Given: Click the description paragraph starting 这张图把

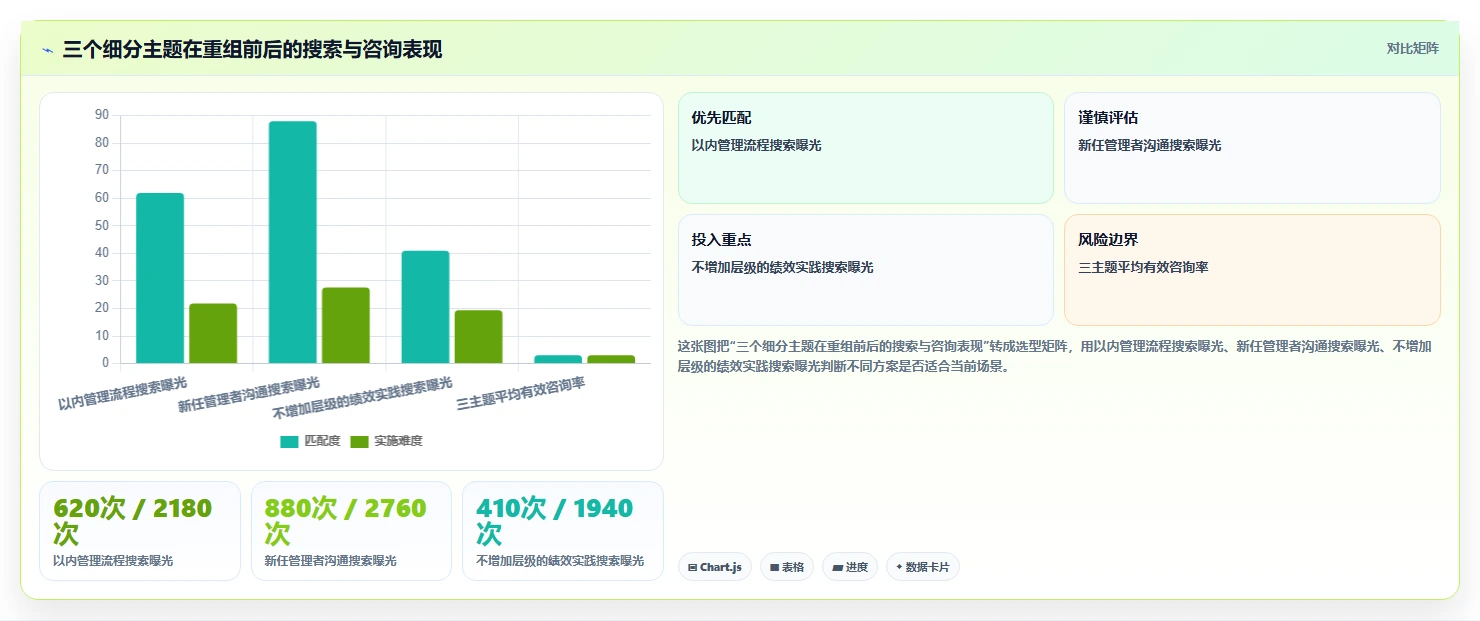Looking at the screenshot, I should pos(1057,356).
